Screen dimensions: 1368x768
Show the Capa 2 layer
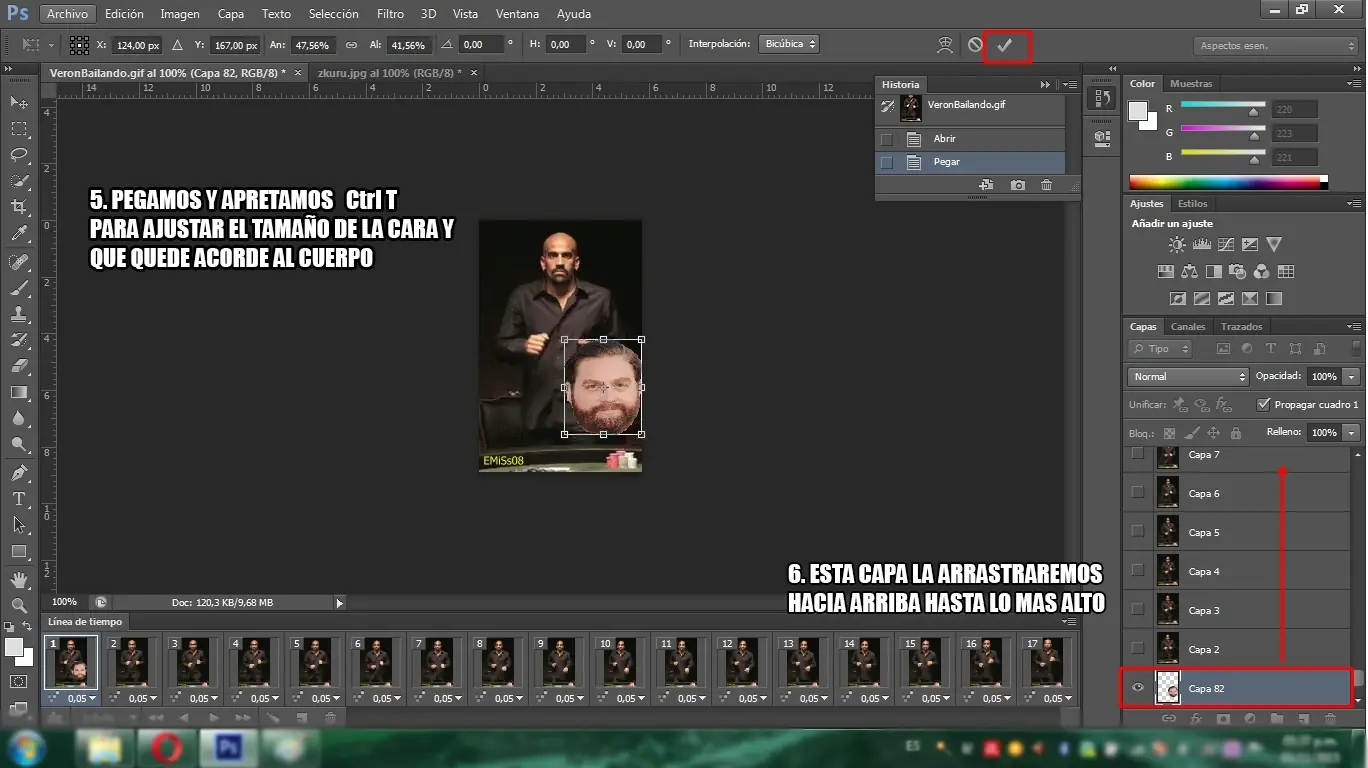pyautogui.click(x=1137, y=649)
